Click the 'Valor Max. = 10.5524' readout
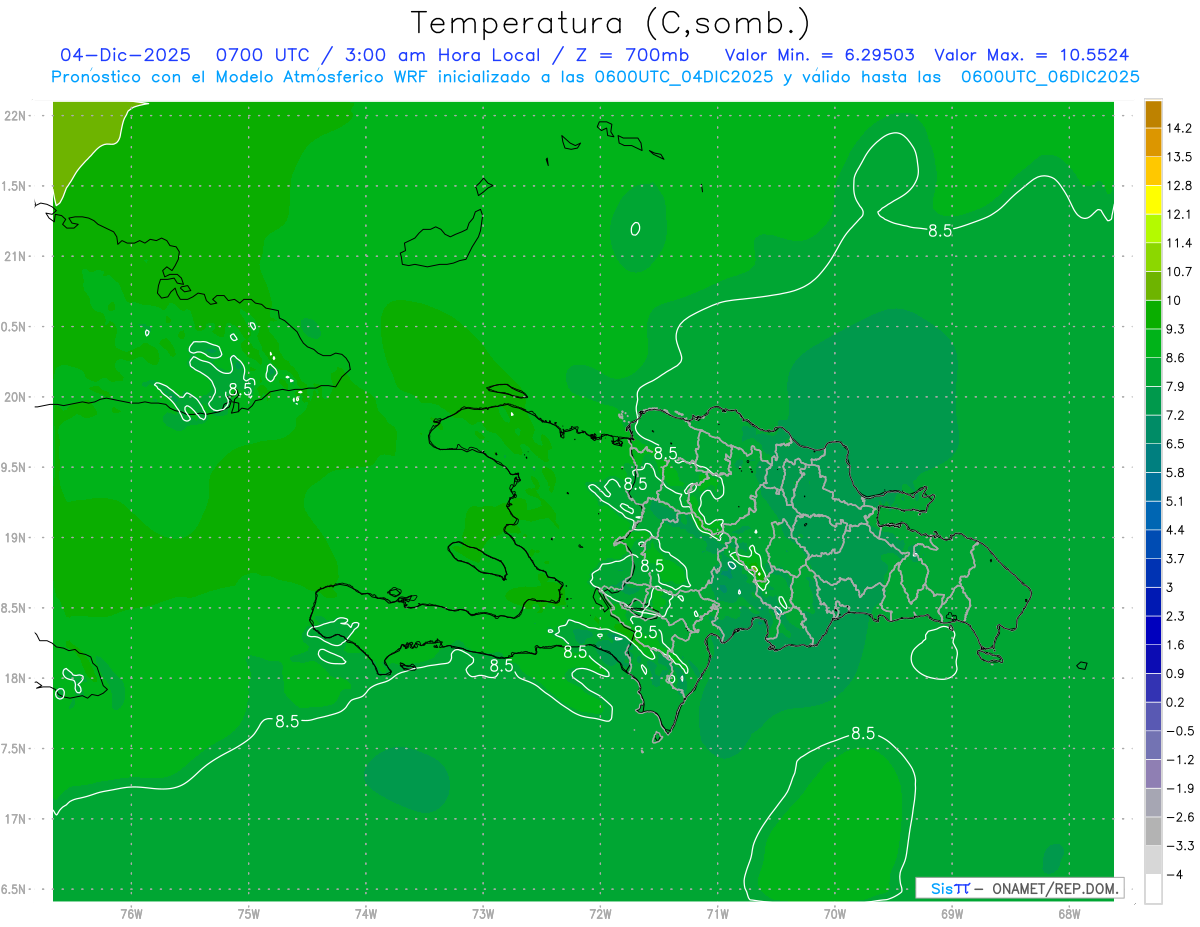 [1031, 55]
